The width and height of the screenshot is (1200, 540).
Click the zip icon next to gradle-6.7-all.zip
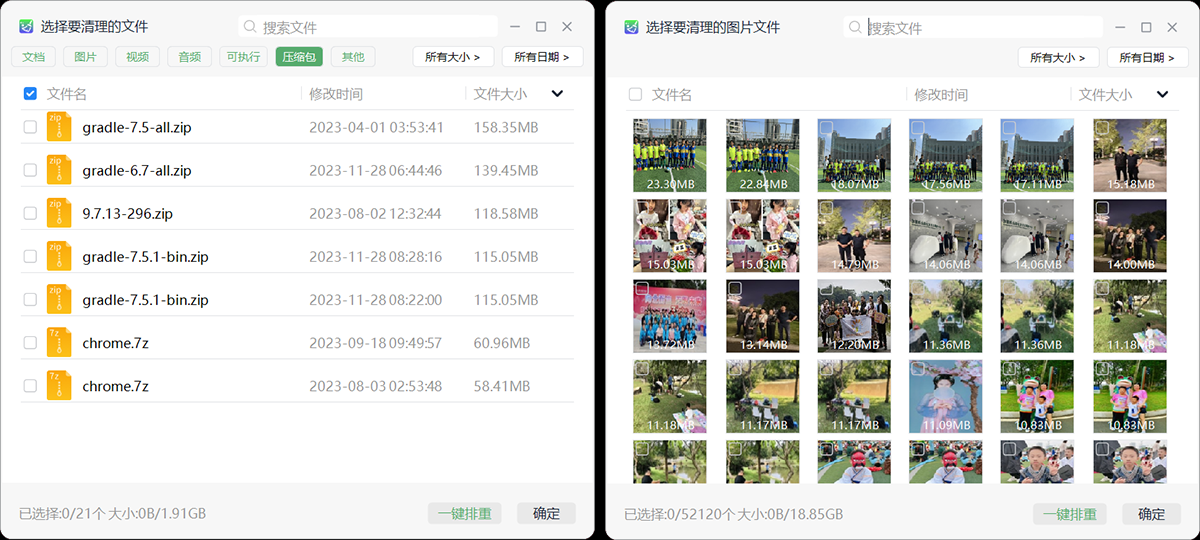tap(59, 171)
